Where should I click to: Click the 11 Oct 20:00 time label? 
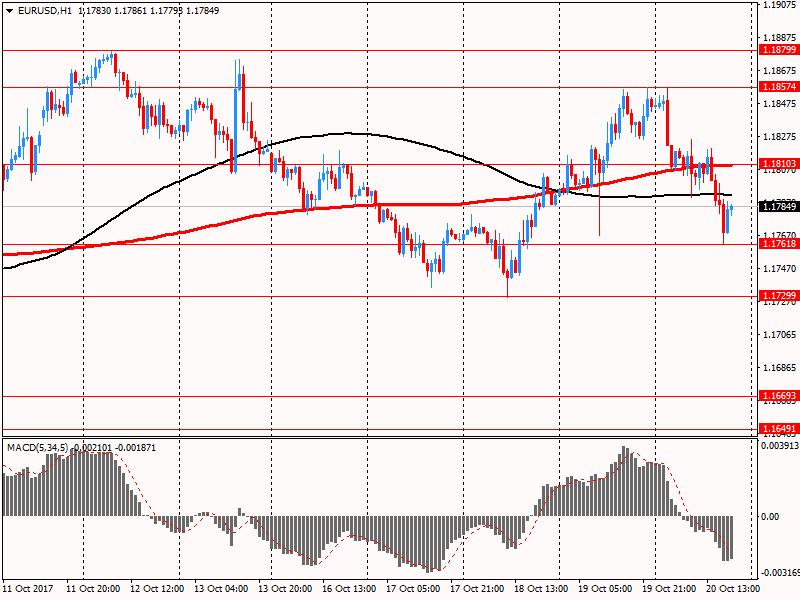click(x=93, y=589)
